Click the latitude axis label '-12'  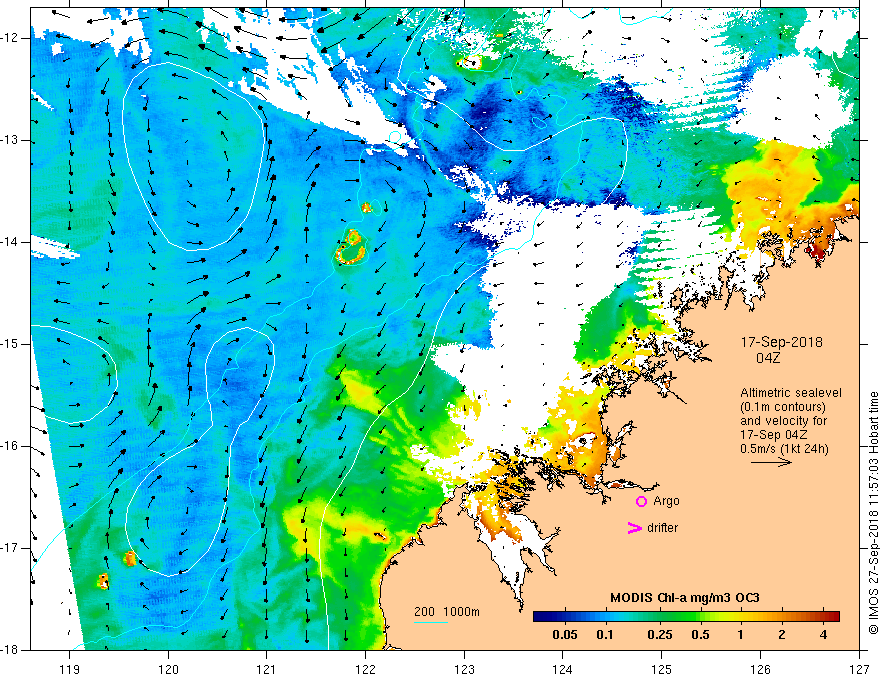[10, 38]
